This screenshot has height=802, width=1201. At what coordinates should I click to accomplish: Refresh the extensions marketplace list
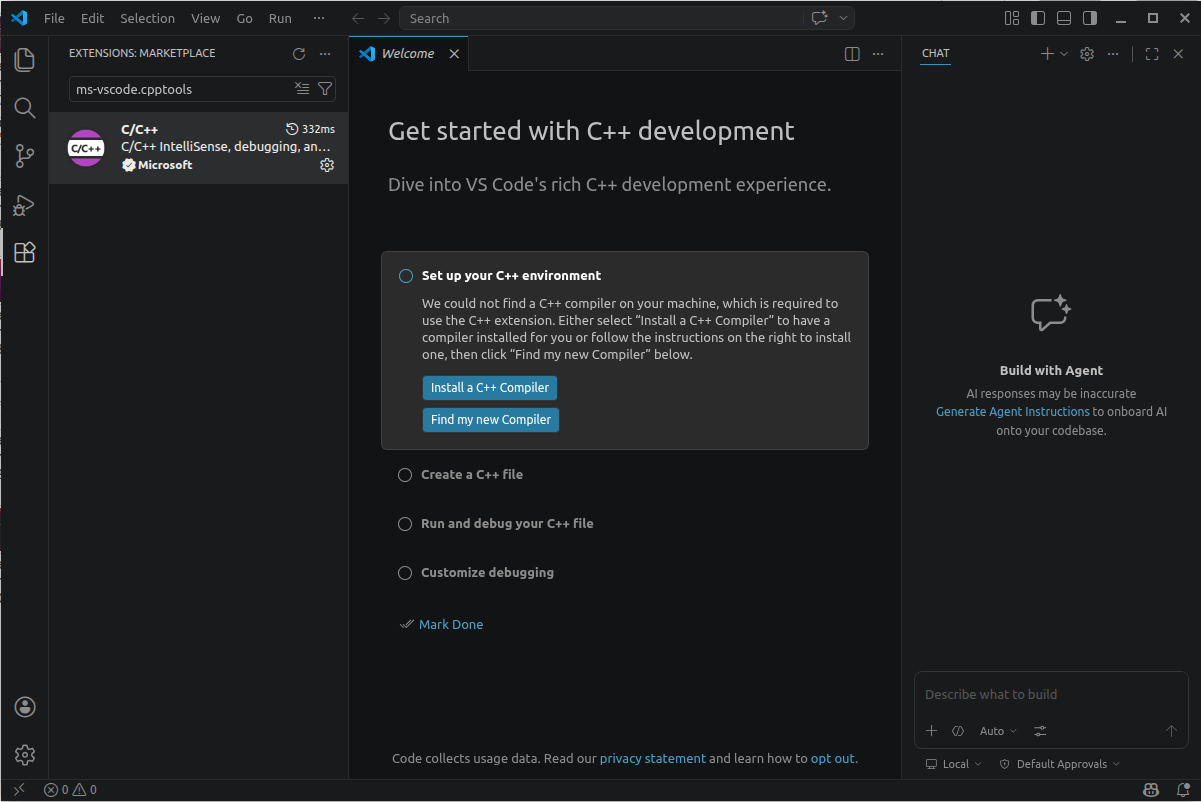(299, 54)
